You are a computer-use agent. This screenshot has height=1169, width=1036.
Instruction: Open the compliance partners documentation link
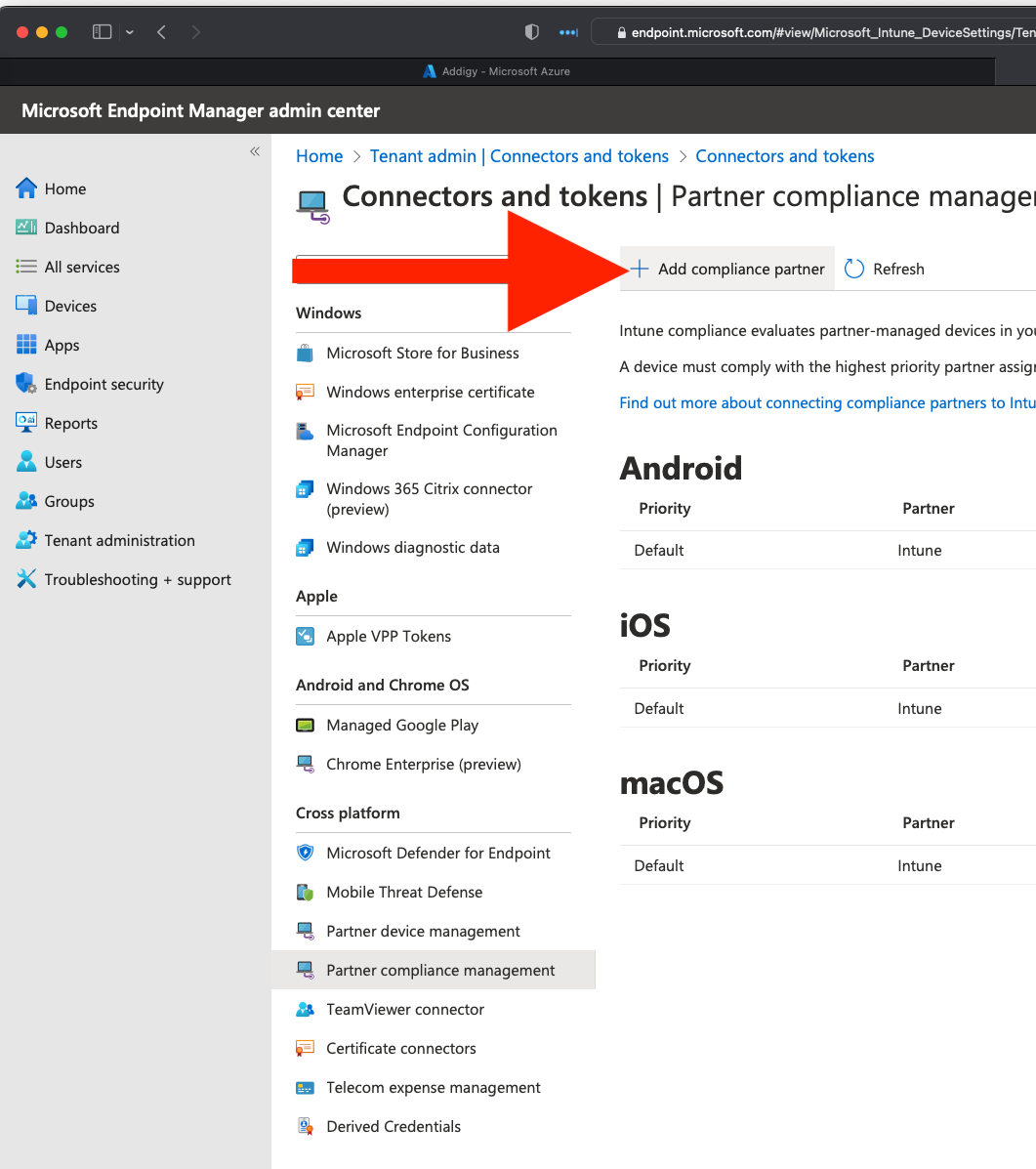[827, 402]
